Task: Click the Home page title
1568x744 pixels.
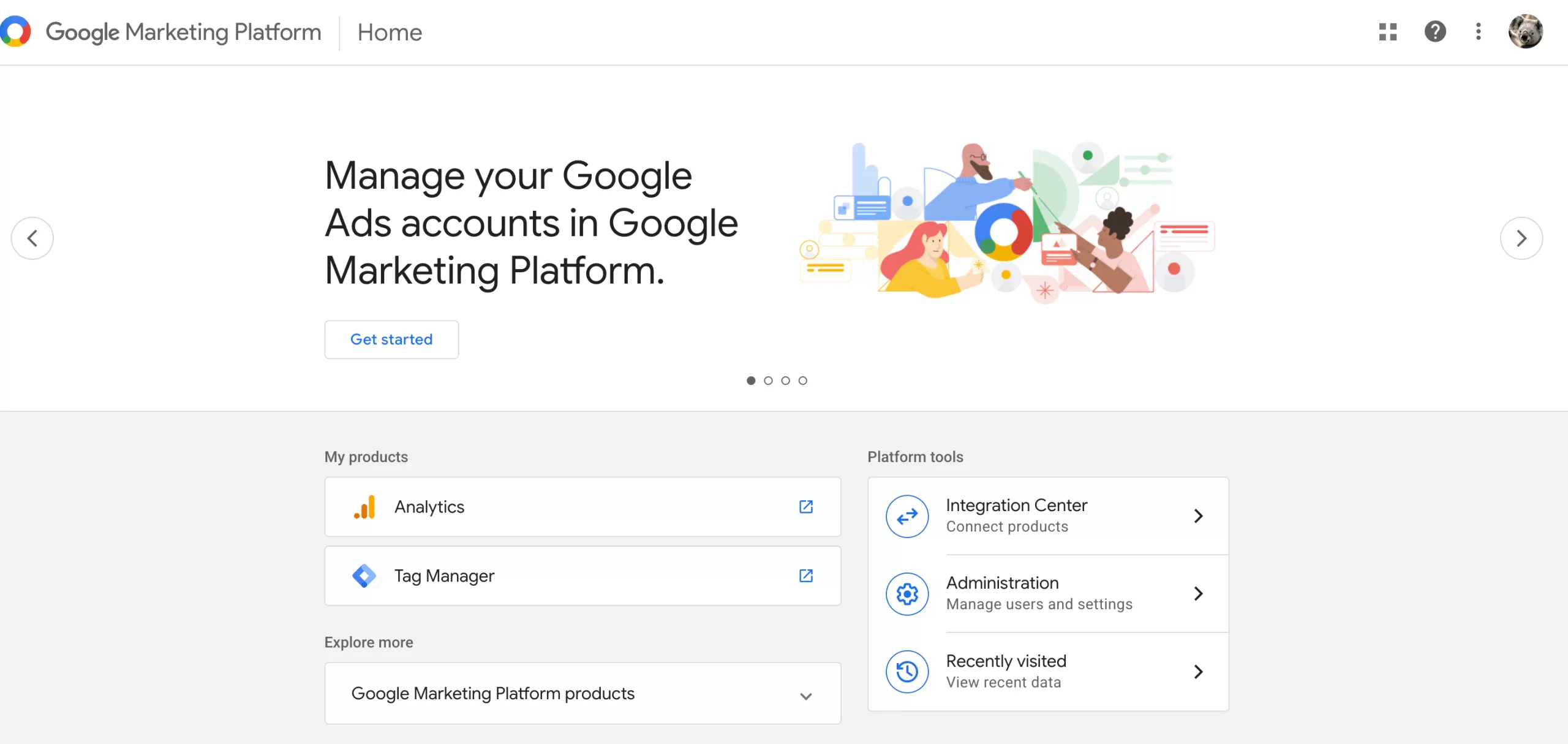Action: tap(390, 32)
